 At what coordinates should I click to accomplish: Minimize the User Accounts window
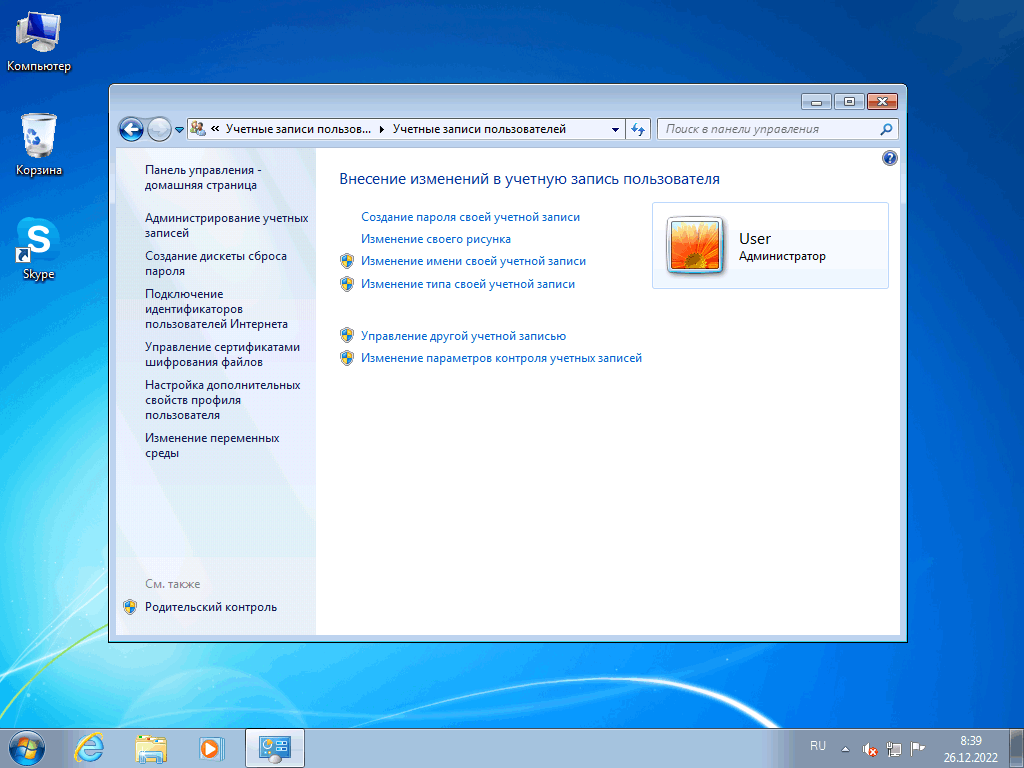tap(816, 102)
